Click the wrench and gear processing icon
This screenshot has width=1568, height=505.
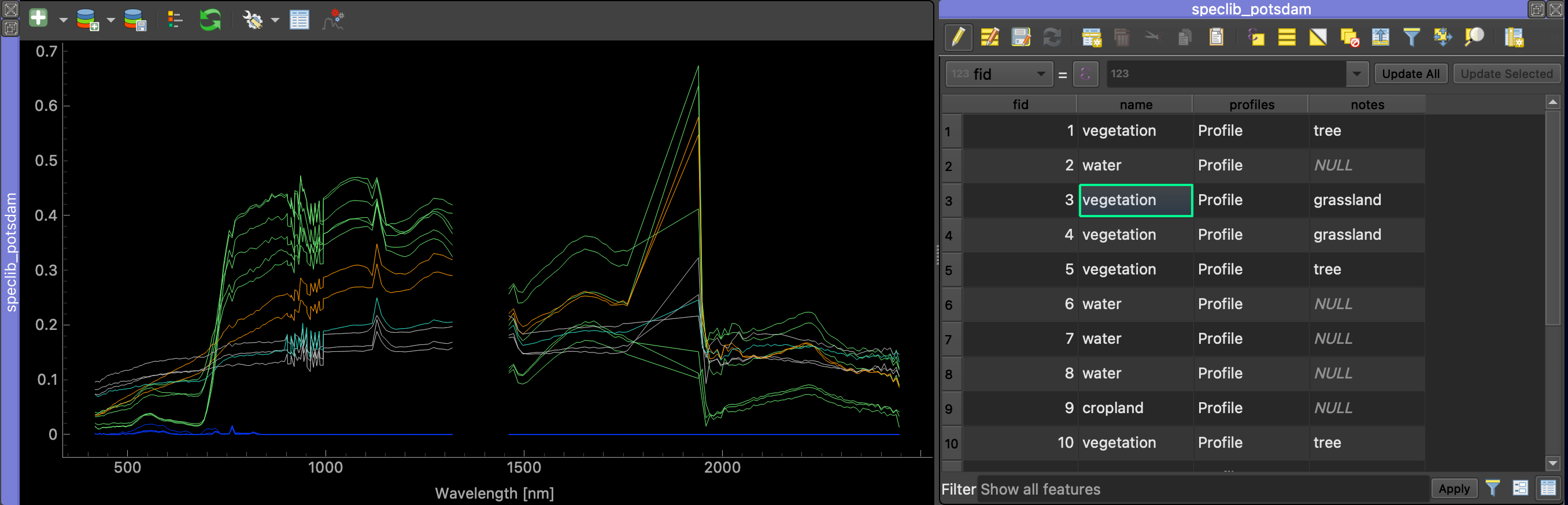(x=252, y=20)
